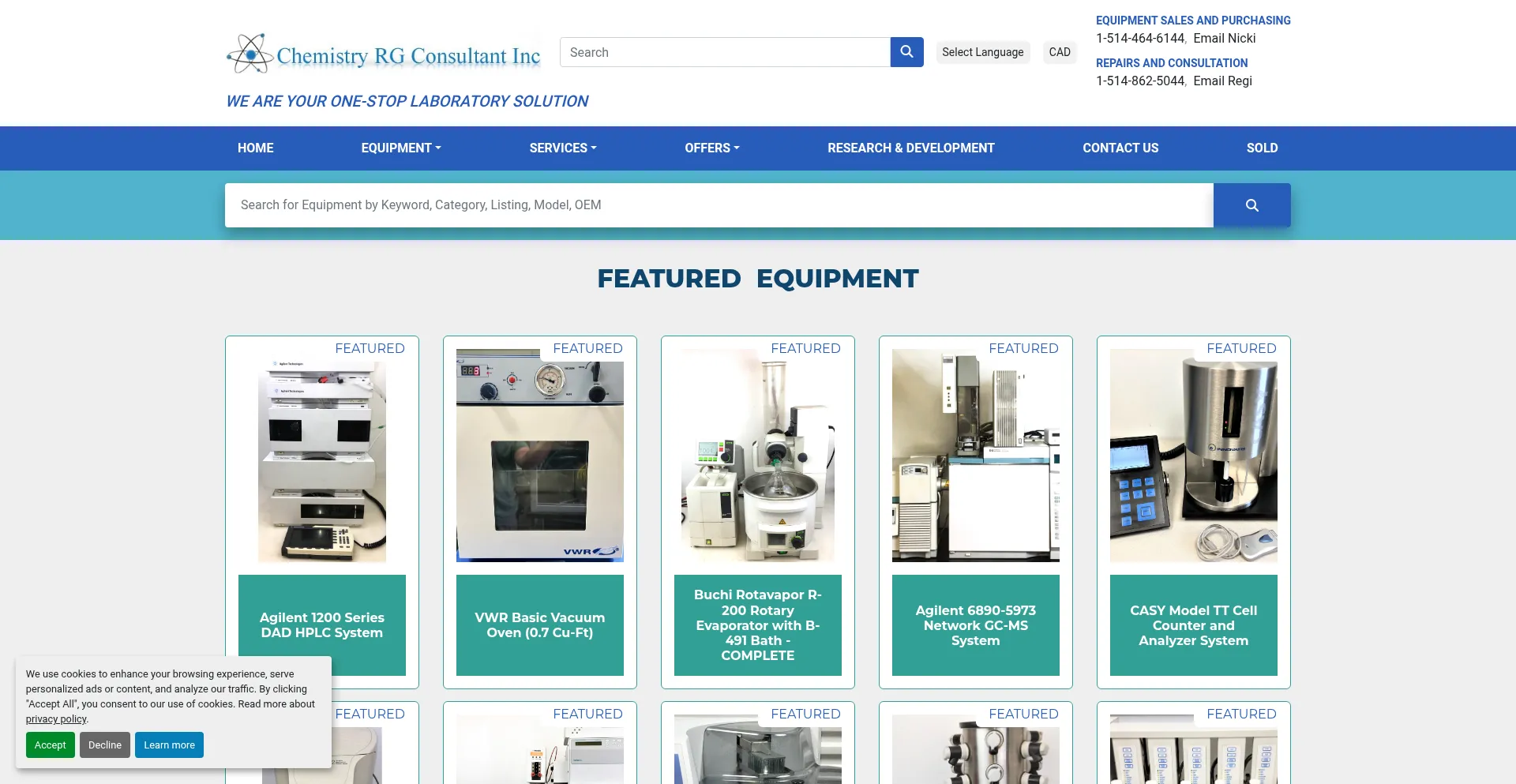Image resolution: width=1516 pixels, height=784 pixels.
Task: Click the equipment search magnifier button
Action: pos(1251,205)
